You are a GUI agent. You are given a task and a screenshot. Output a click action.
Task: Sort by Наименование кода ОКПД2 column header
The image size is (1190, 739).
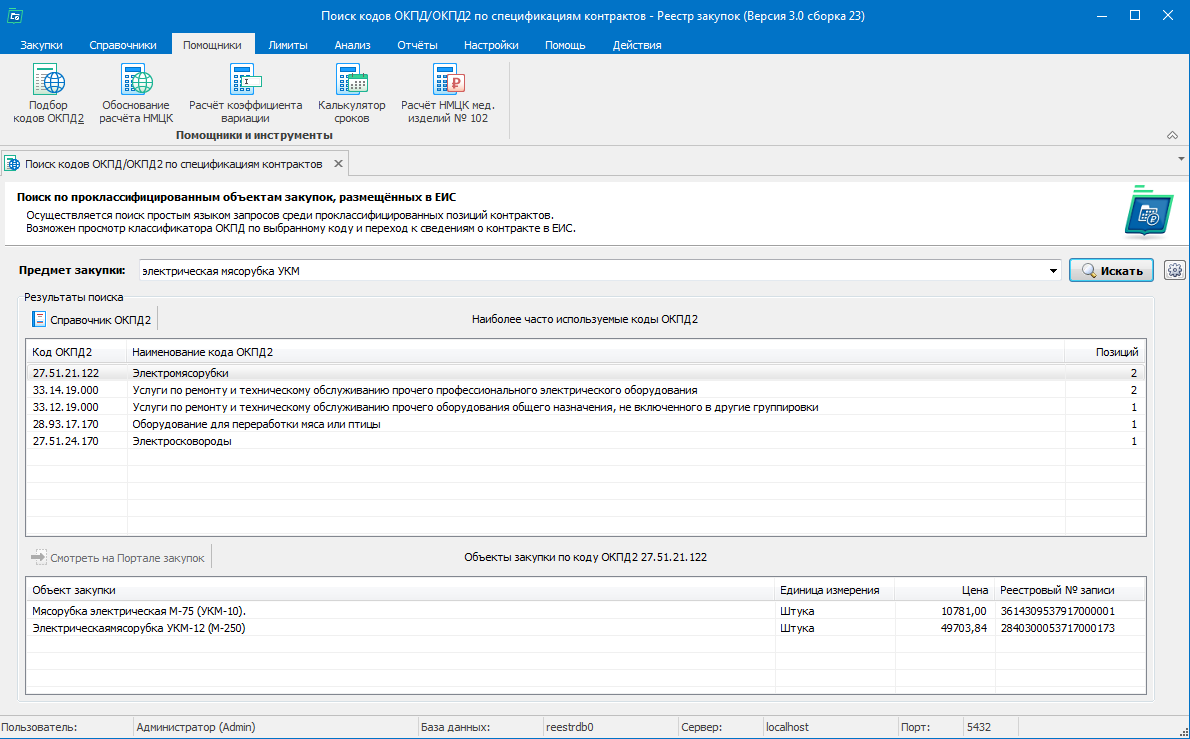[596, 352]
